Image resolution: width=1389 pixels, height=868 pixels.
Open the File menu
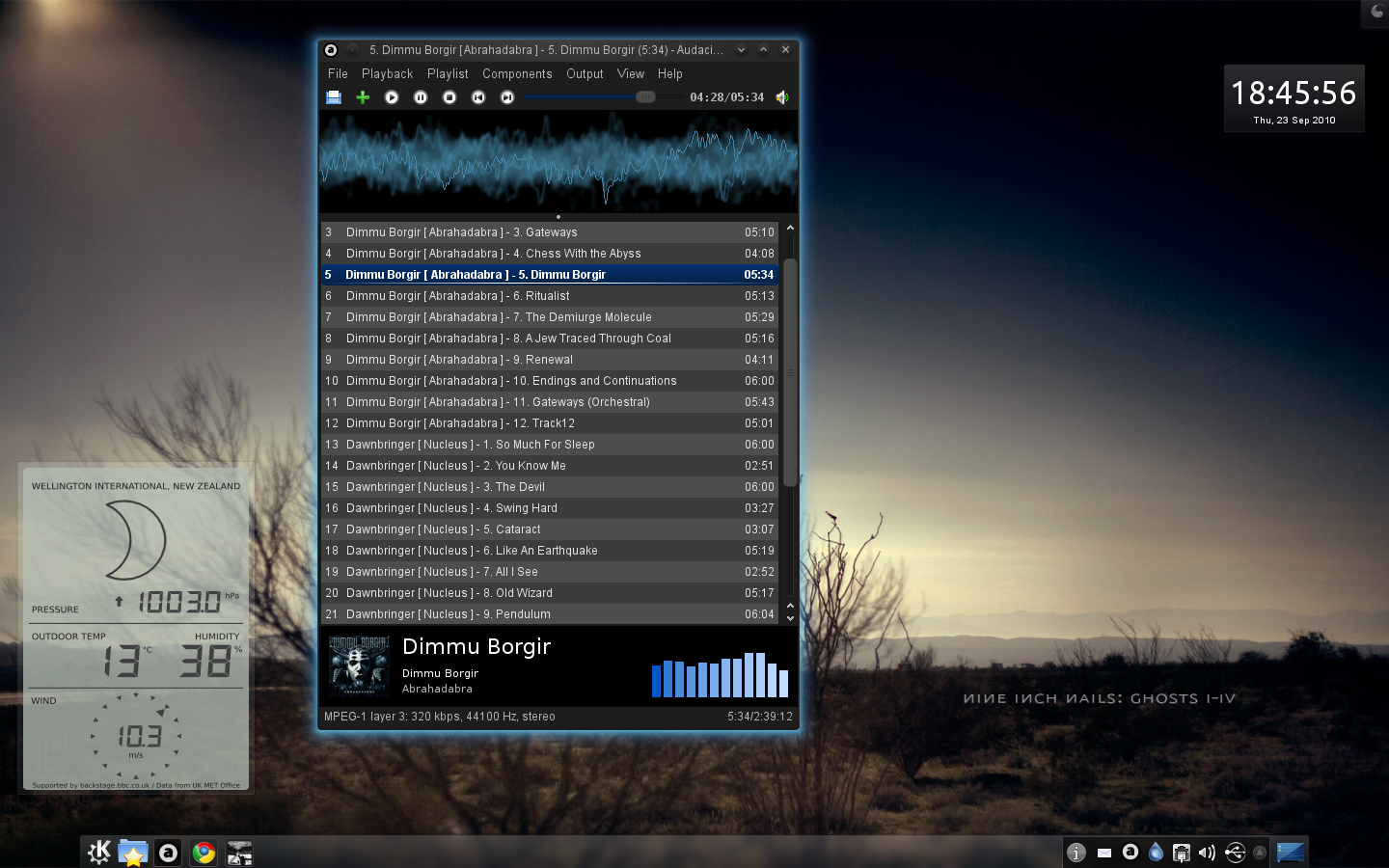pos(338,74)
